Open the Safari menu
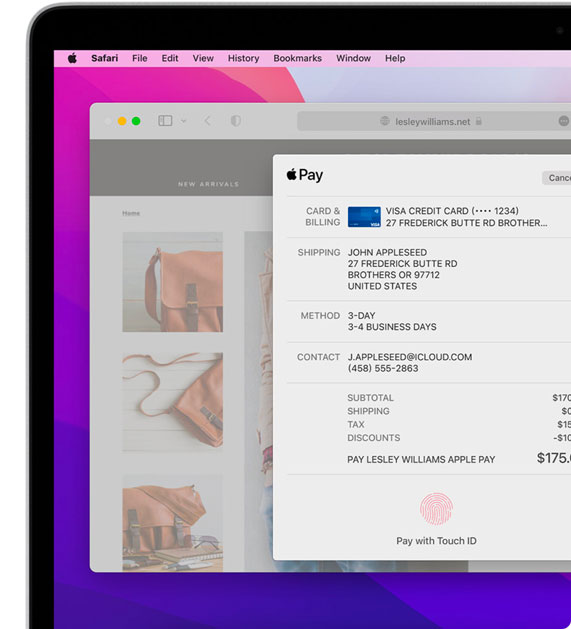Screen dimensions: 571x629 pos(104,58)
